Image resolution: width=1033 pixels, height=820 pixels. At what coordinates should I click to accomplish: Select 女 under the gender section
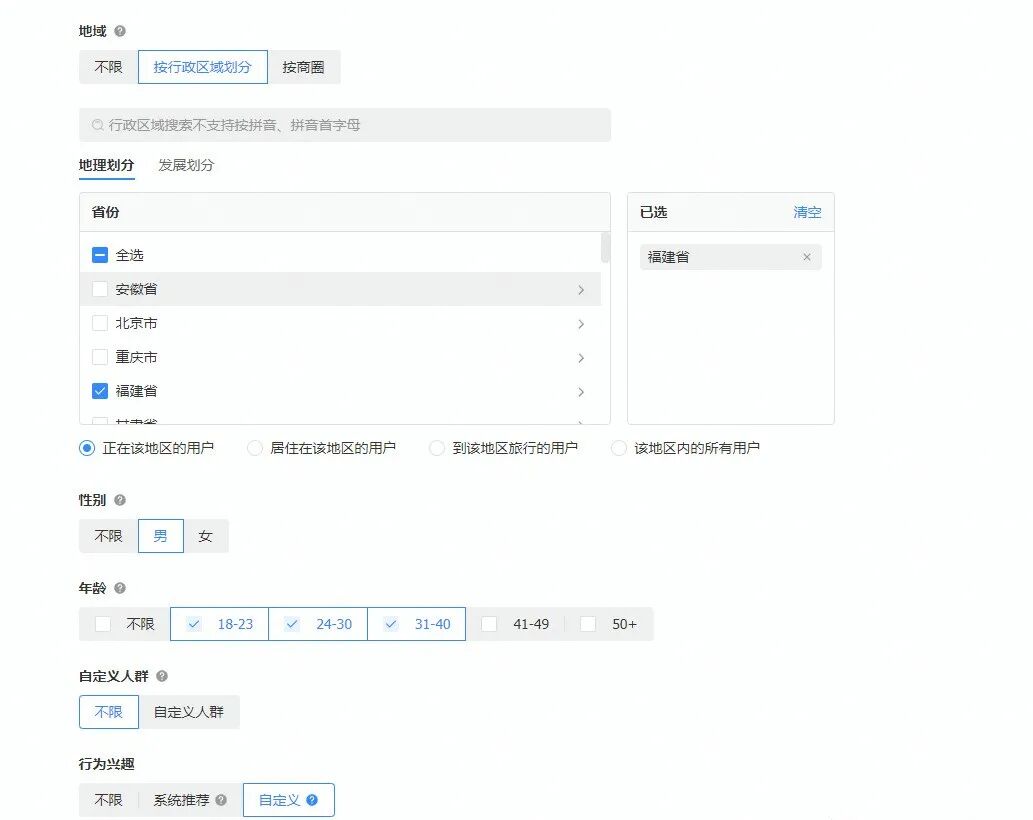point(206,536)
